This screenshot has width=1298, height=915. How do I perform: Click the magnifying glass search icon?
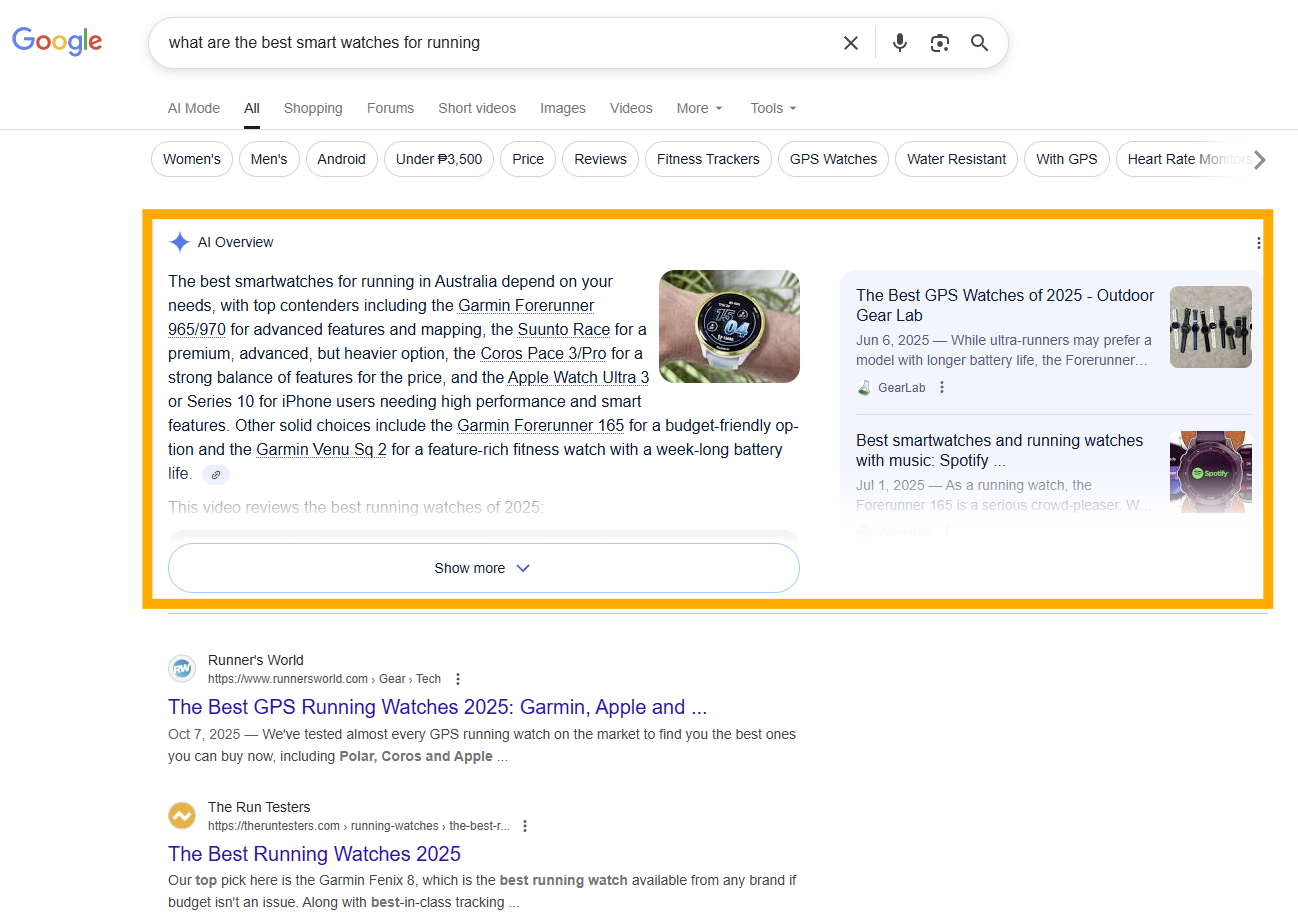point(979,43)
